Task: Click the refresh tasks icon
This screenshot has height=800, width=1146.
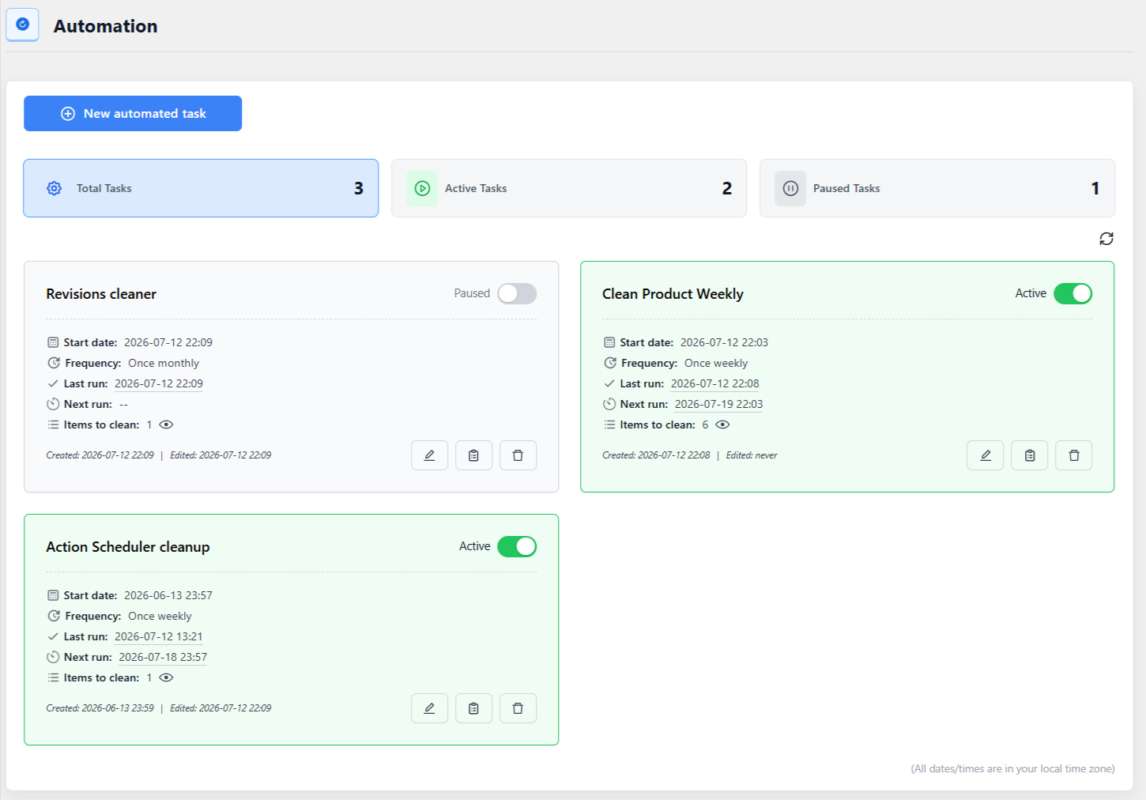Action: 1106,239
